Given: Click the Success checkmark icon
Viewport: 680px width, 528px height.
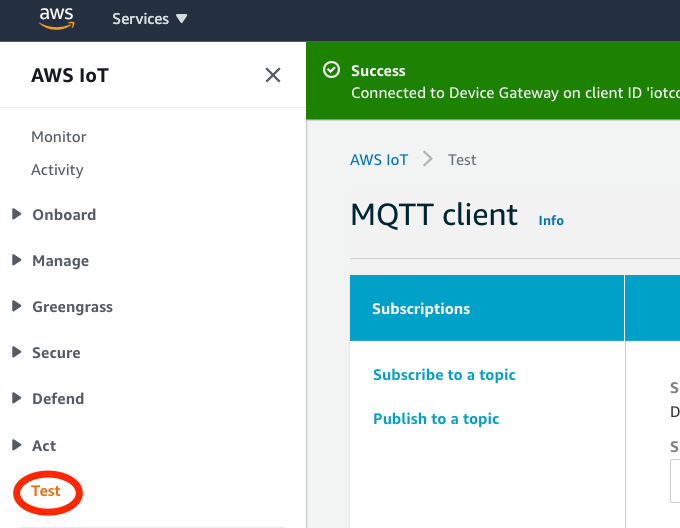Looking at the screenshot, I should pyautogui.click(x=331, y=70).
